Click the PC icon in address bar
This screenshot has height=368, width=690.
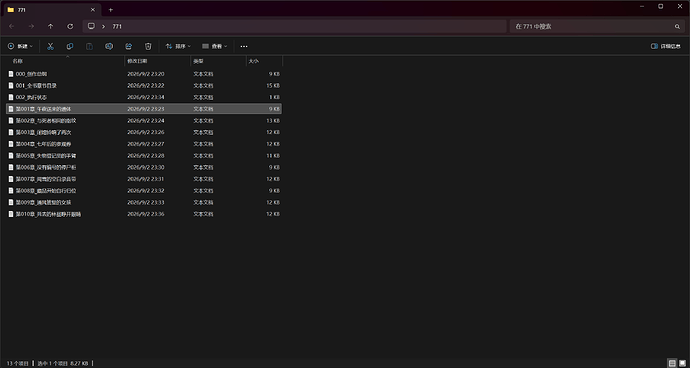click(91, 26)
